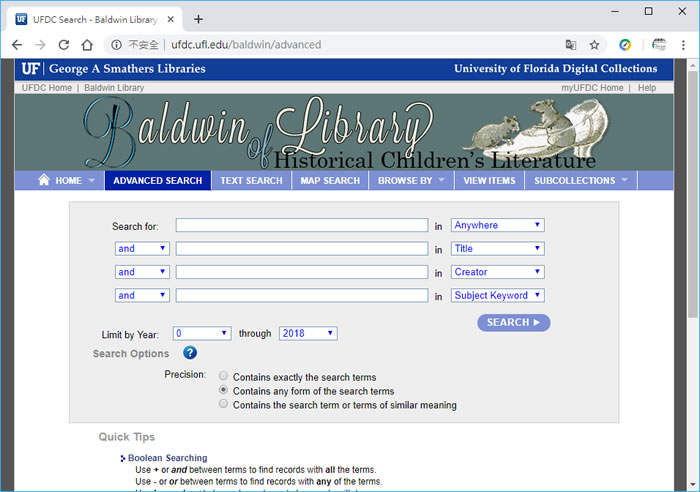Image resolution: width=700 pixels, height=492 pixels.
Task: Select 'Contains any form of the search terms'
Action: tap(223, 390)
